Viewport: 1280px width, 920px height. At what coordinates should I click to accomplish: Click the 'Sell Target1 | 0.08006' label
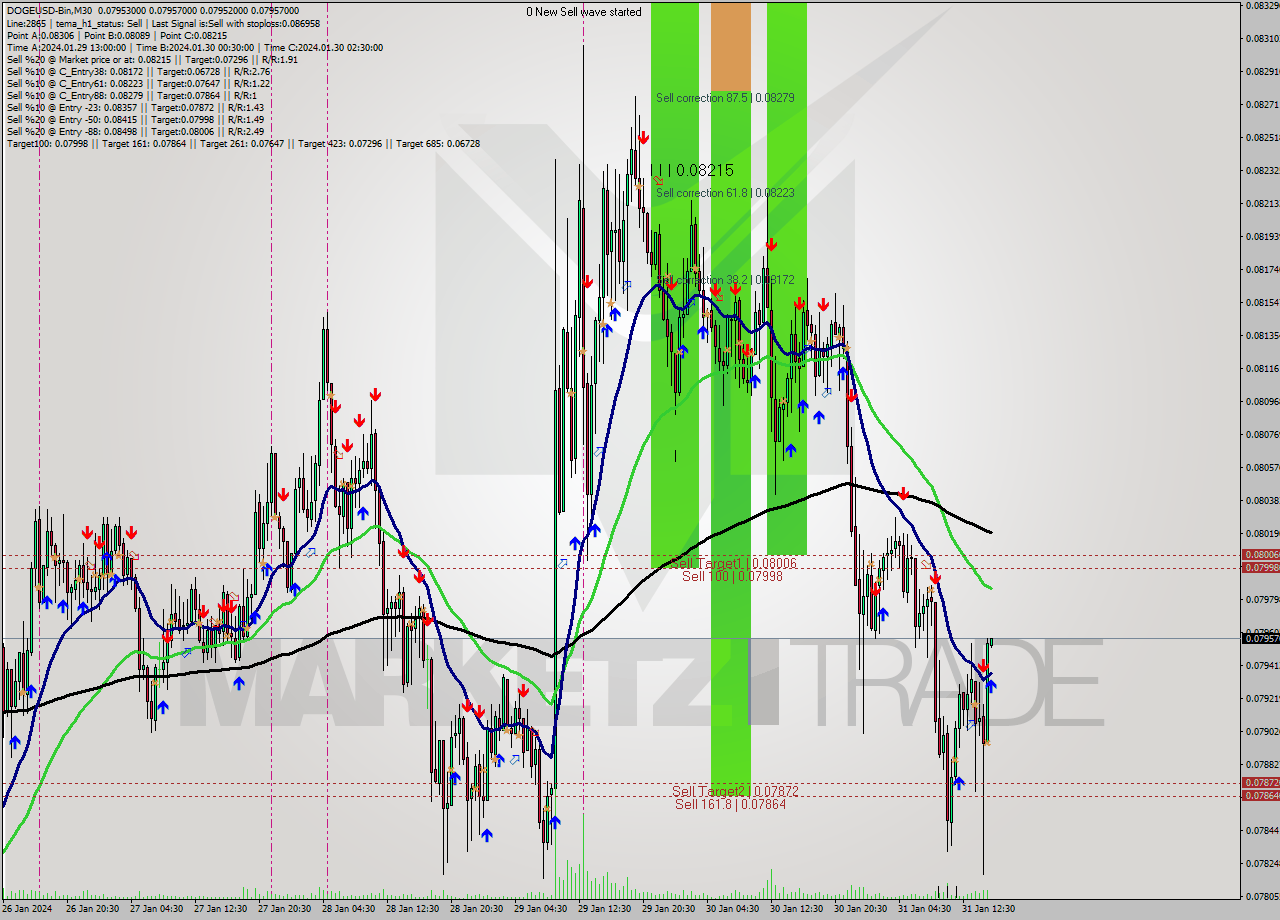click(733, 564)
